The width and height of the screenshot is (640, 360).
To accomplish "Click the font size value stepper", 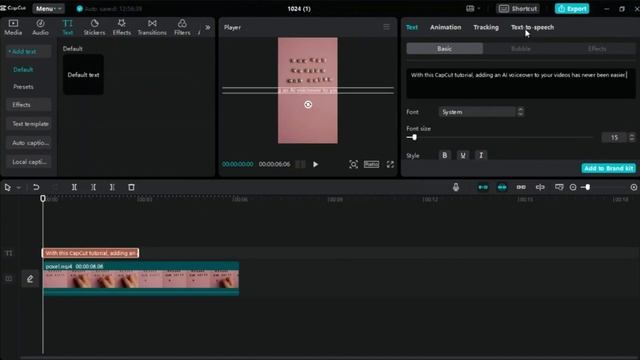I will coord(632,138).
